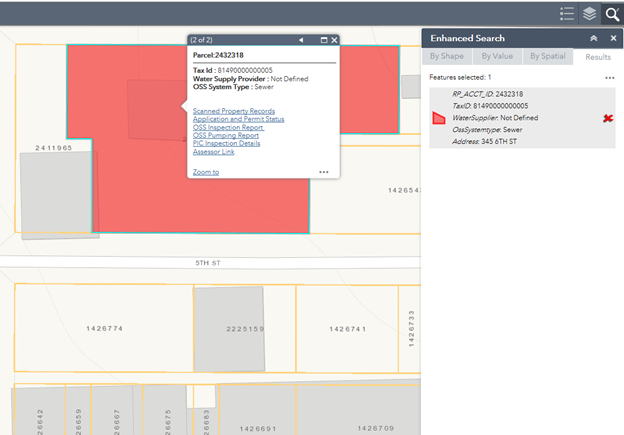This screenshot has width=624, height=435.
Task: Open Application and Permit Status link
Action: tap(238, 119)
